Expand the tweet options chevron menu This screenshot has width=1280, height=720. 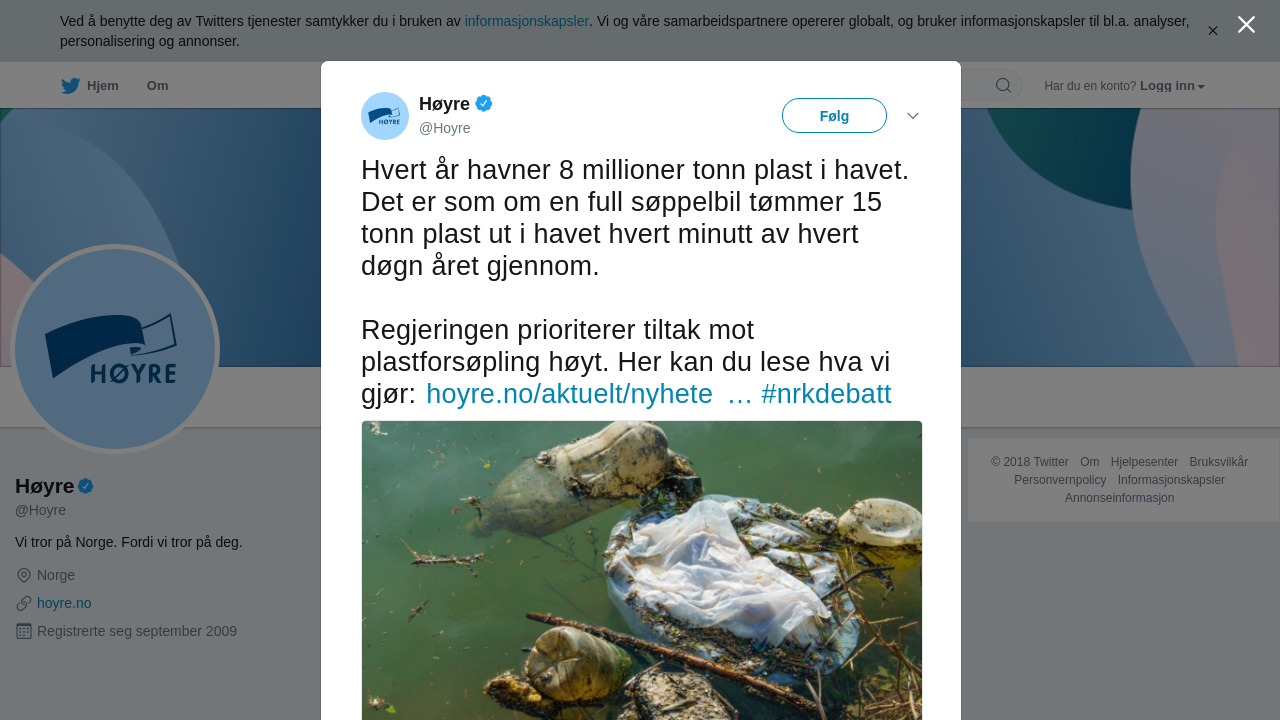913,116
